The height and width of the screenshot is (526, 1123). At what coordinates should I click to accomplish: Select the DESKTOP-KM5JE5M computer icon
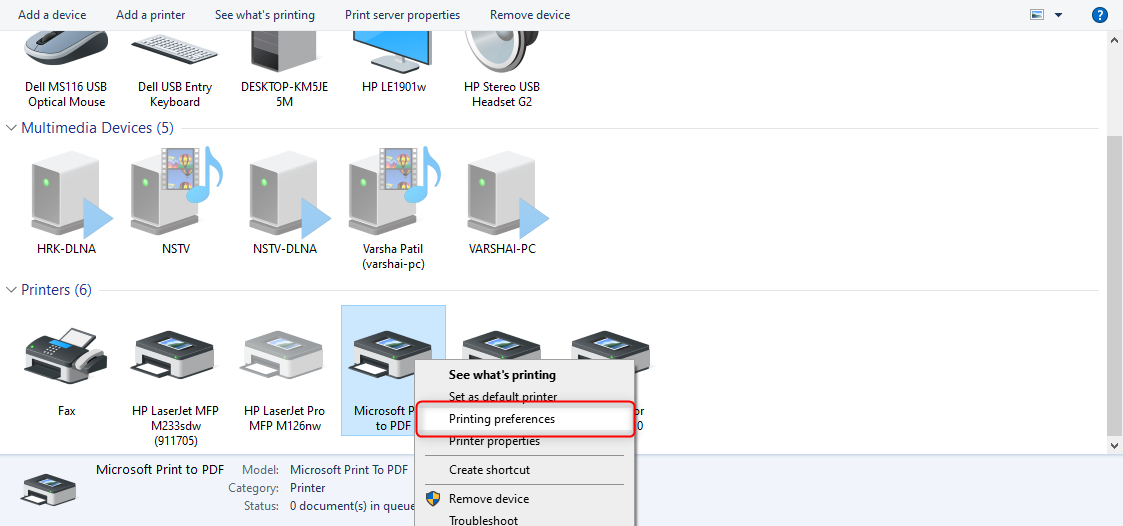284,68
